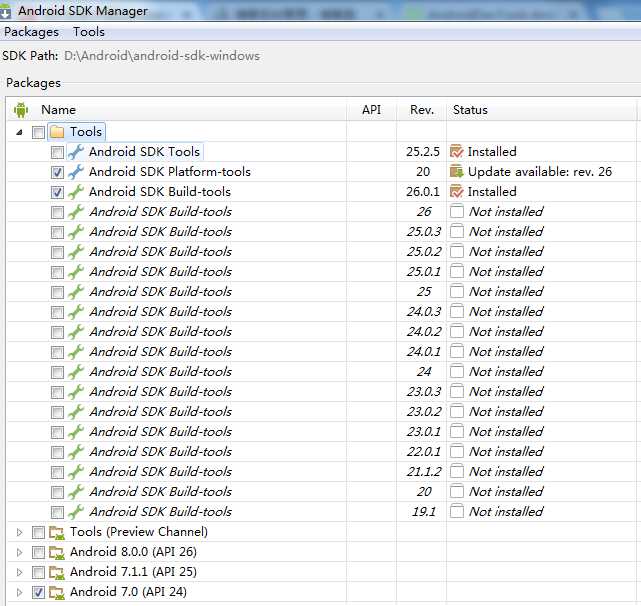Click green wrench icon of Build-tools 25.0.2
This screenshot has width=641, height=606.
tap(76, 252)
